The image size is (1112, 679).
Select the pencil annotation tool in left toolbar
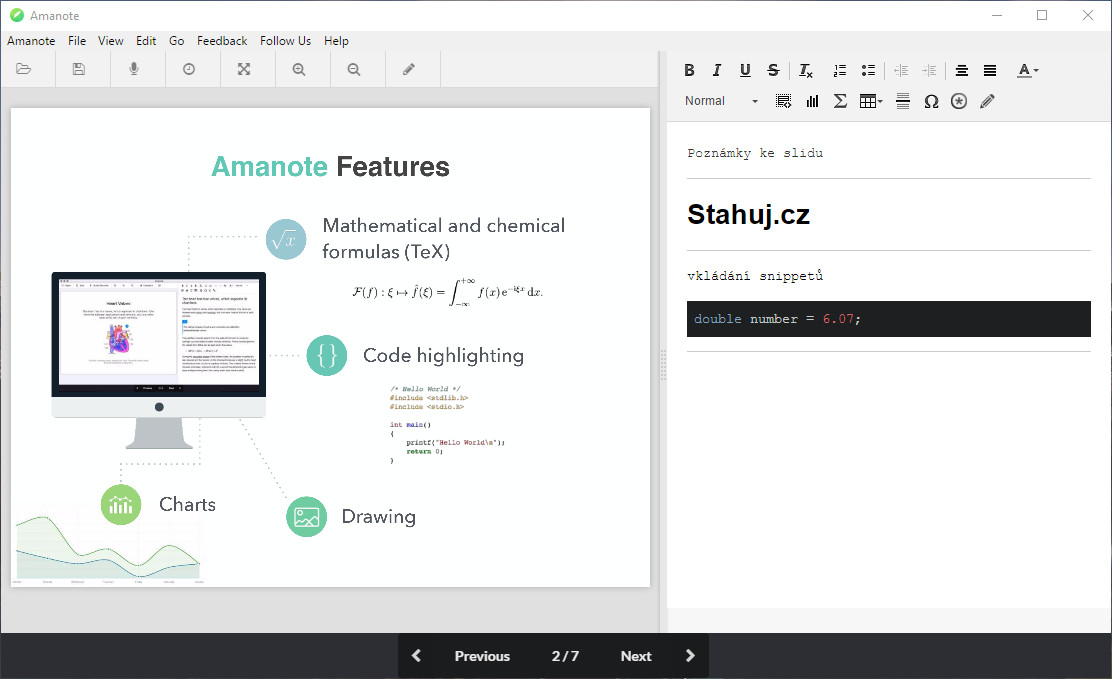pos(408,69)
